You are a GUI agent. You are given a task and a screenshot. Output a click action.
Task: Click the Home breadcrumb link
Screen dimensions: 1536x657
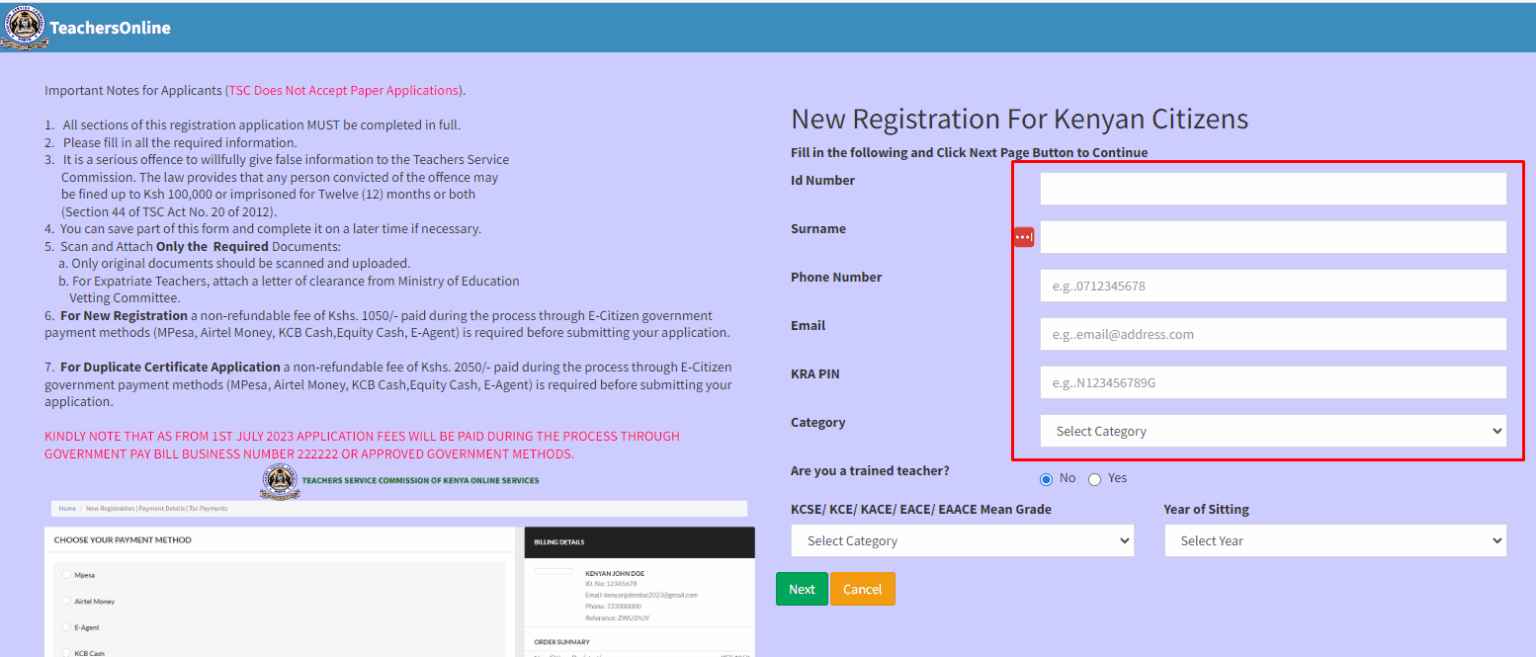click(x=66, y=508)
